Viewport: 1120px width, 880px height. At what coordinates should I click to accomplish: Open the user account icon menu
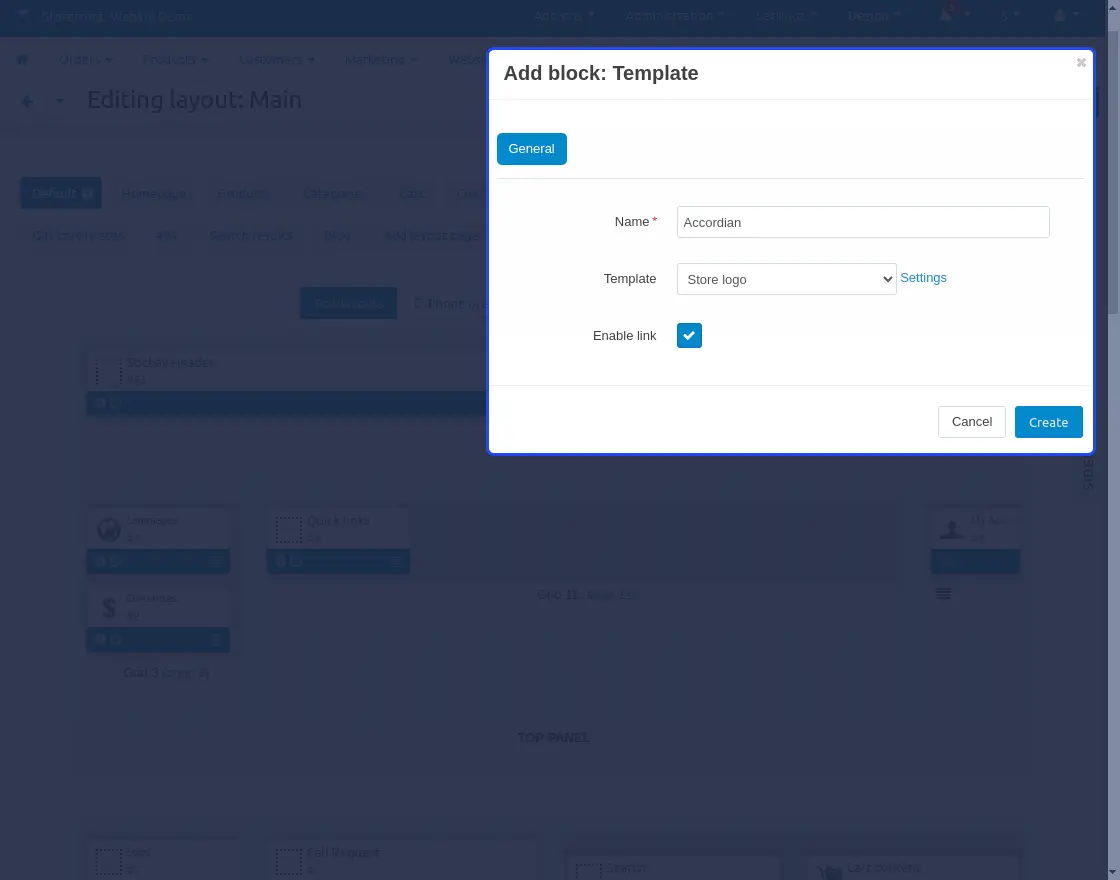click(1065, 16)
